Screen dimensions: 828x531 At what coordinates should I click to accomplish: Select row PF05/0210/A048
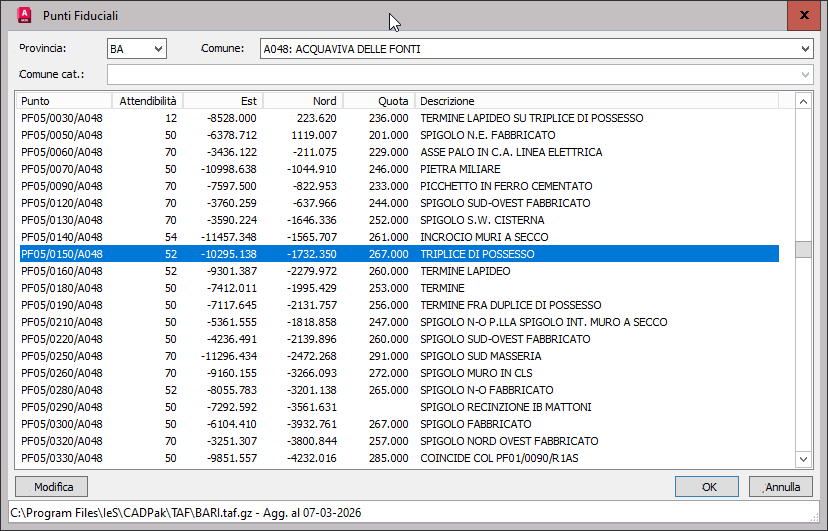(x=399, y=322)
